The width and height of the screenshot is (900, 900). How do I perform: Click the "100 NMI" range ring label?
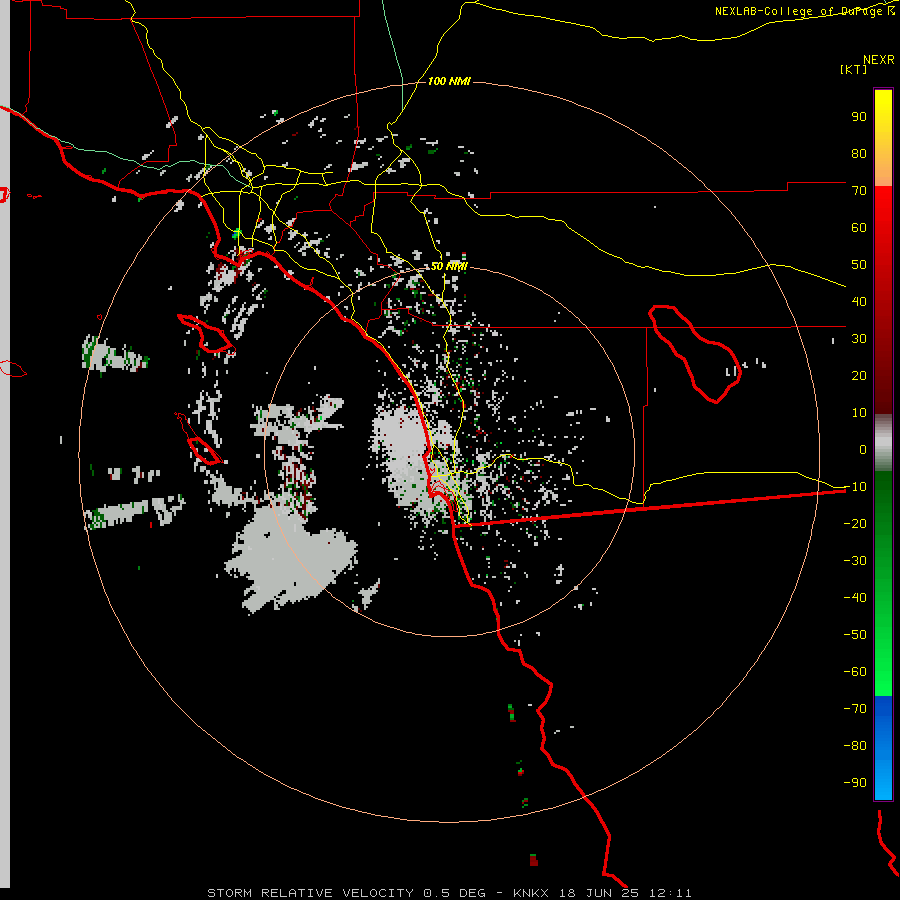449,81
